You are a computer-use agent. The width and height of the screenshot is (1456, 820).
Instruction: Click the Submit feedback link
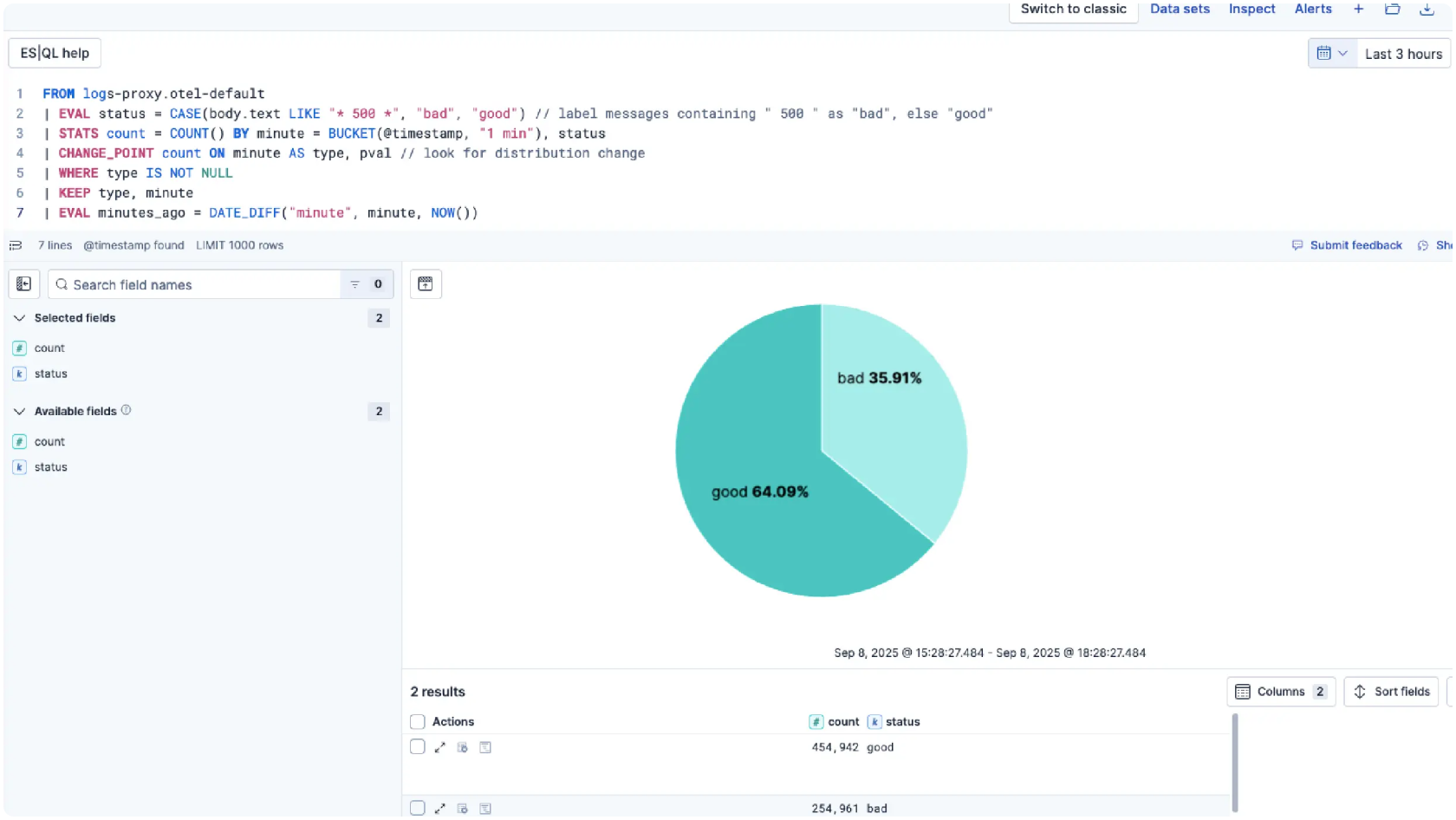coord(1355,245)
